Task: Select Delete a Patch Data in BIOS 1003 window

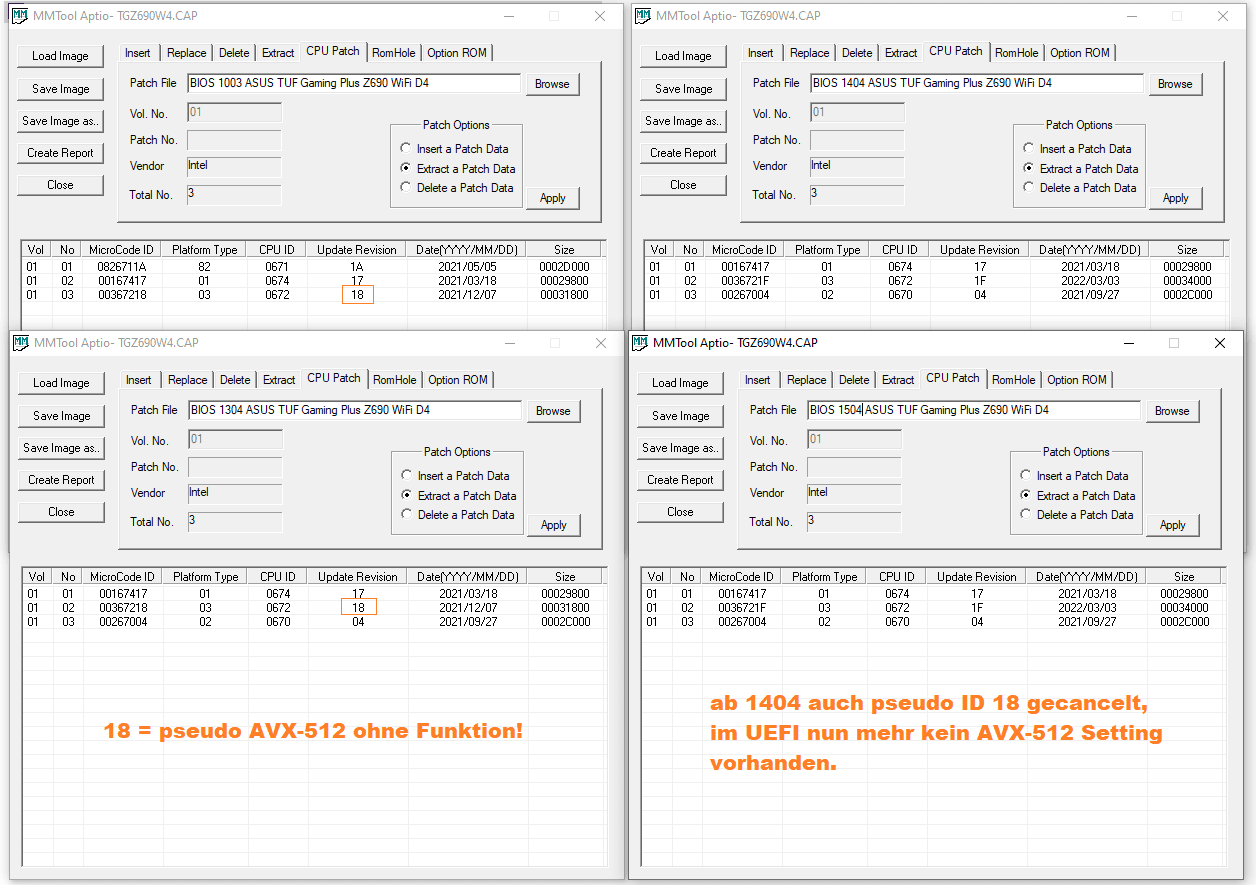Action: pyautogui.click(x=406, y=188)
